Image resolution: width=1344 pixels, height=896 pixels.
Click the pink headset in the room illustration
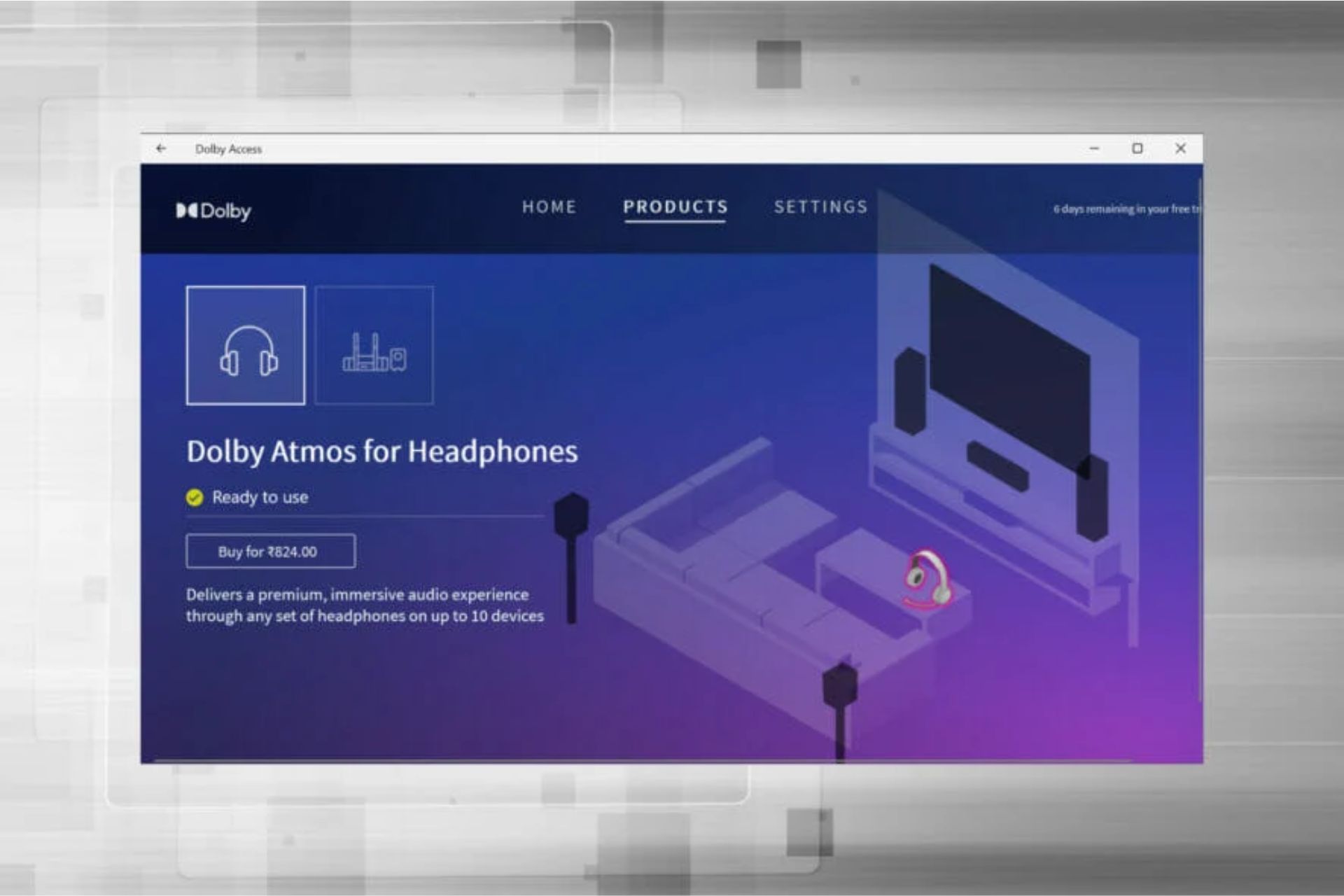(x=927, y=579)
